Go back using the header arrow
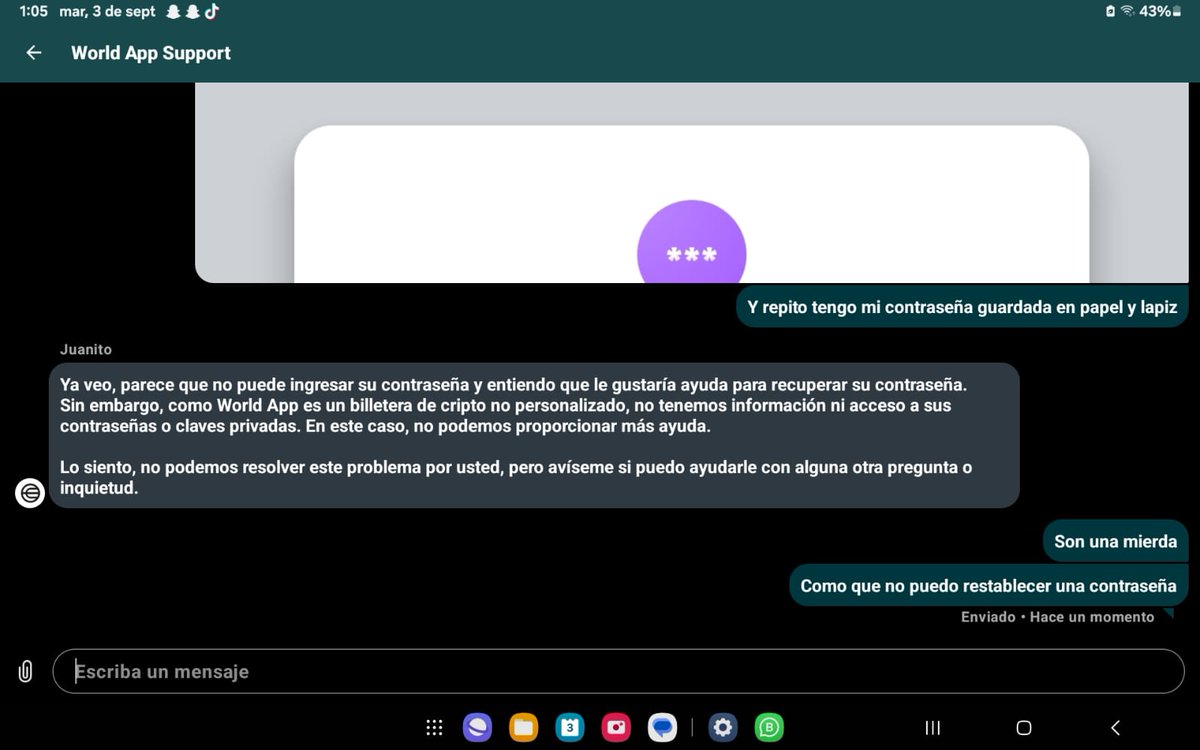Screen dimensions: 1200x750 point(34,53)
